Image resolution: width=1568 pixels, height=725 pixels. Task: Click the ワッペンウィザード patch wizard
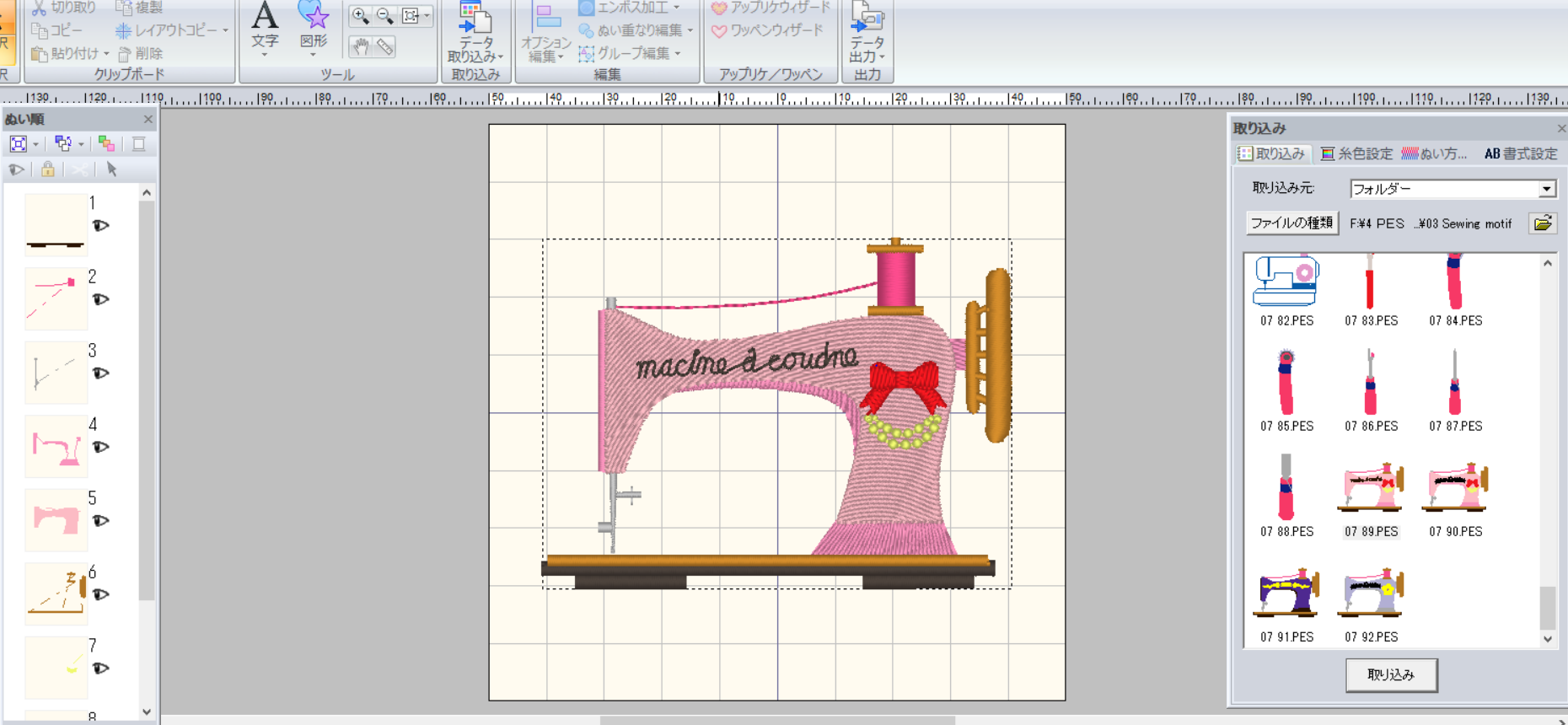pos(767,30)
